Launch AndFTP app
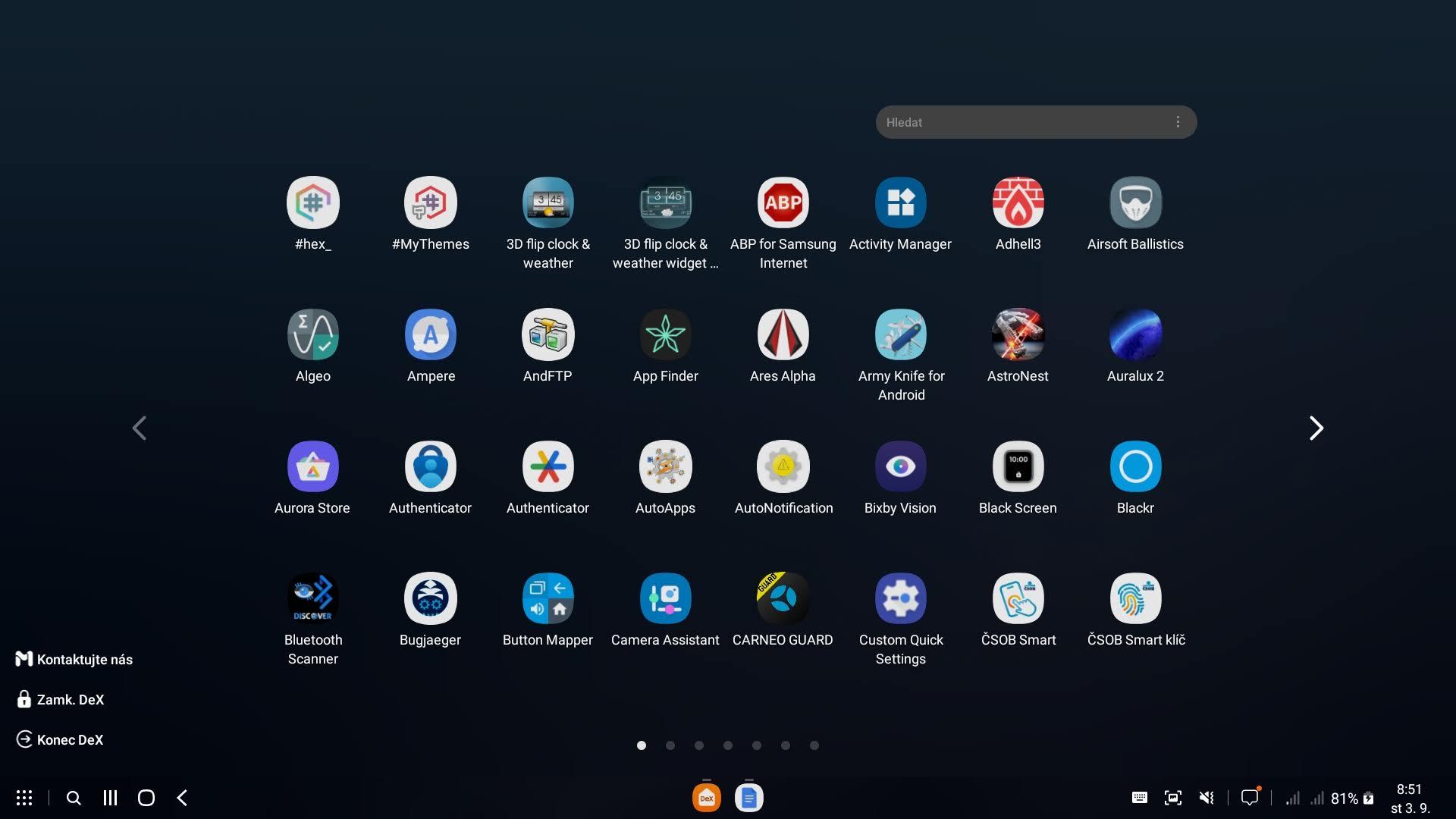 (548, 334)
